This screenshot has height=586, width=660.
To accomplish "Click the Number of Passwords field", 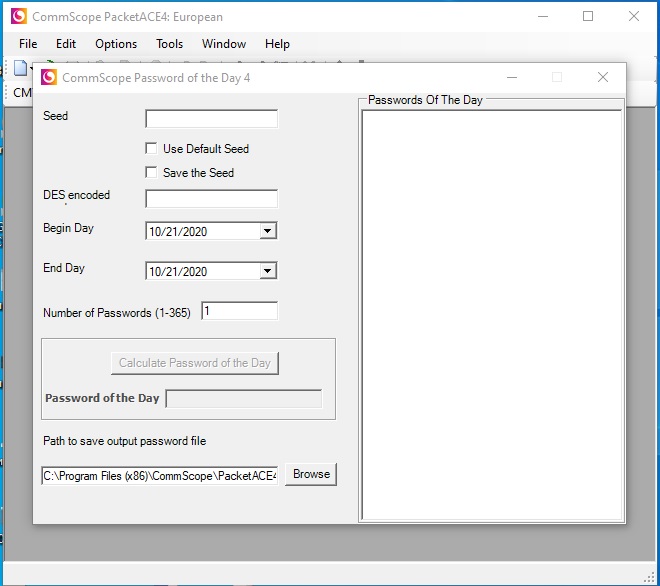I will pos(239,311).
